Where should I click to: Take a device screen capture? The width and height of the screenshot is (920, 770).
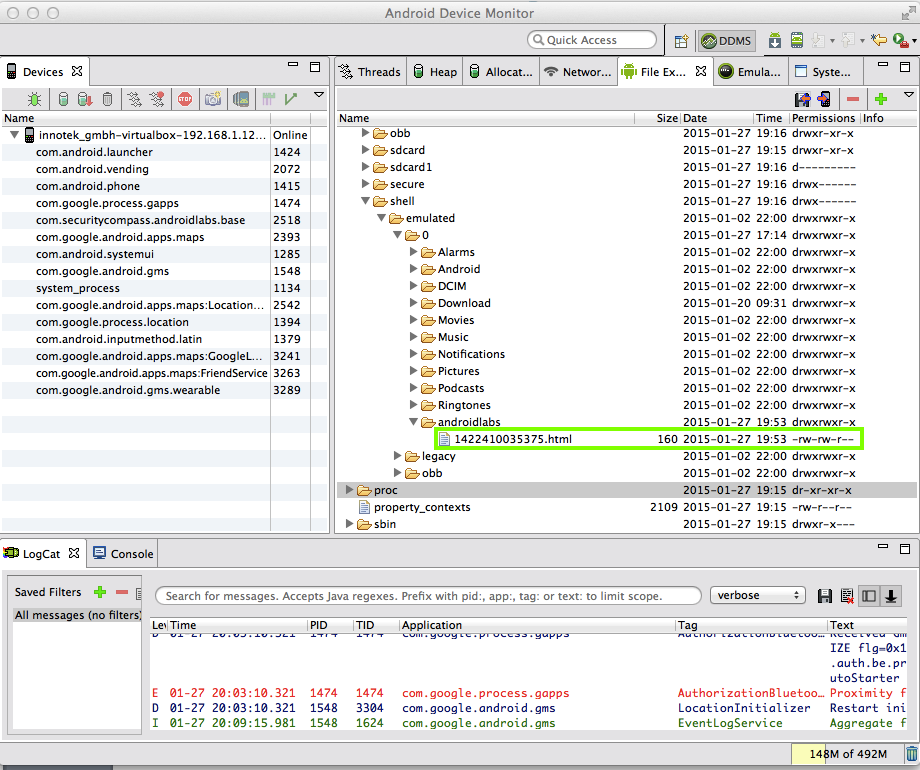212,99
